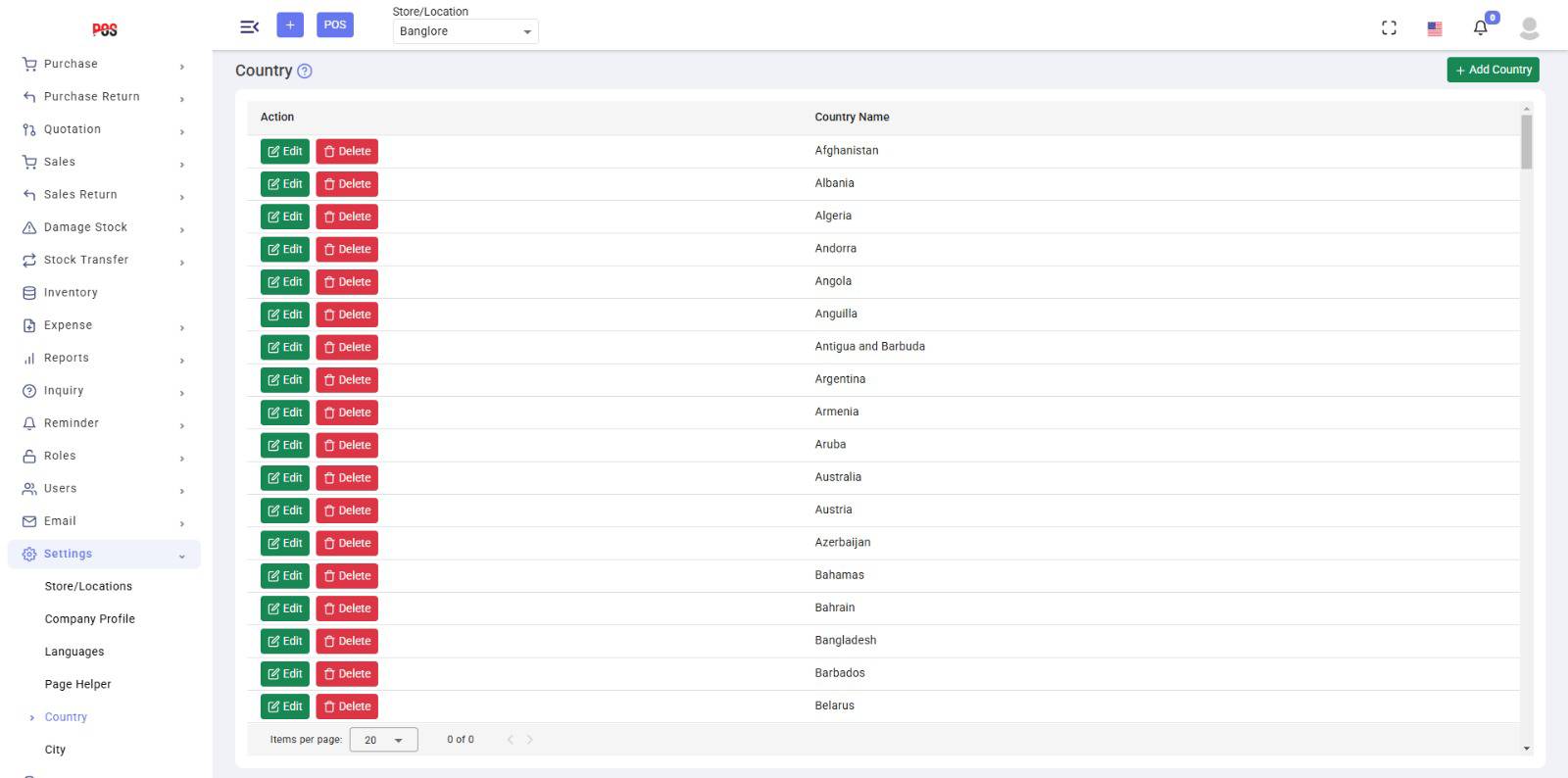Image resolution: width=1568 pixels, height=778 pixels.
Task: Open Page Helper settings page
Action: click(78, 685)
